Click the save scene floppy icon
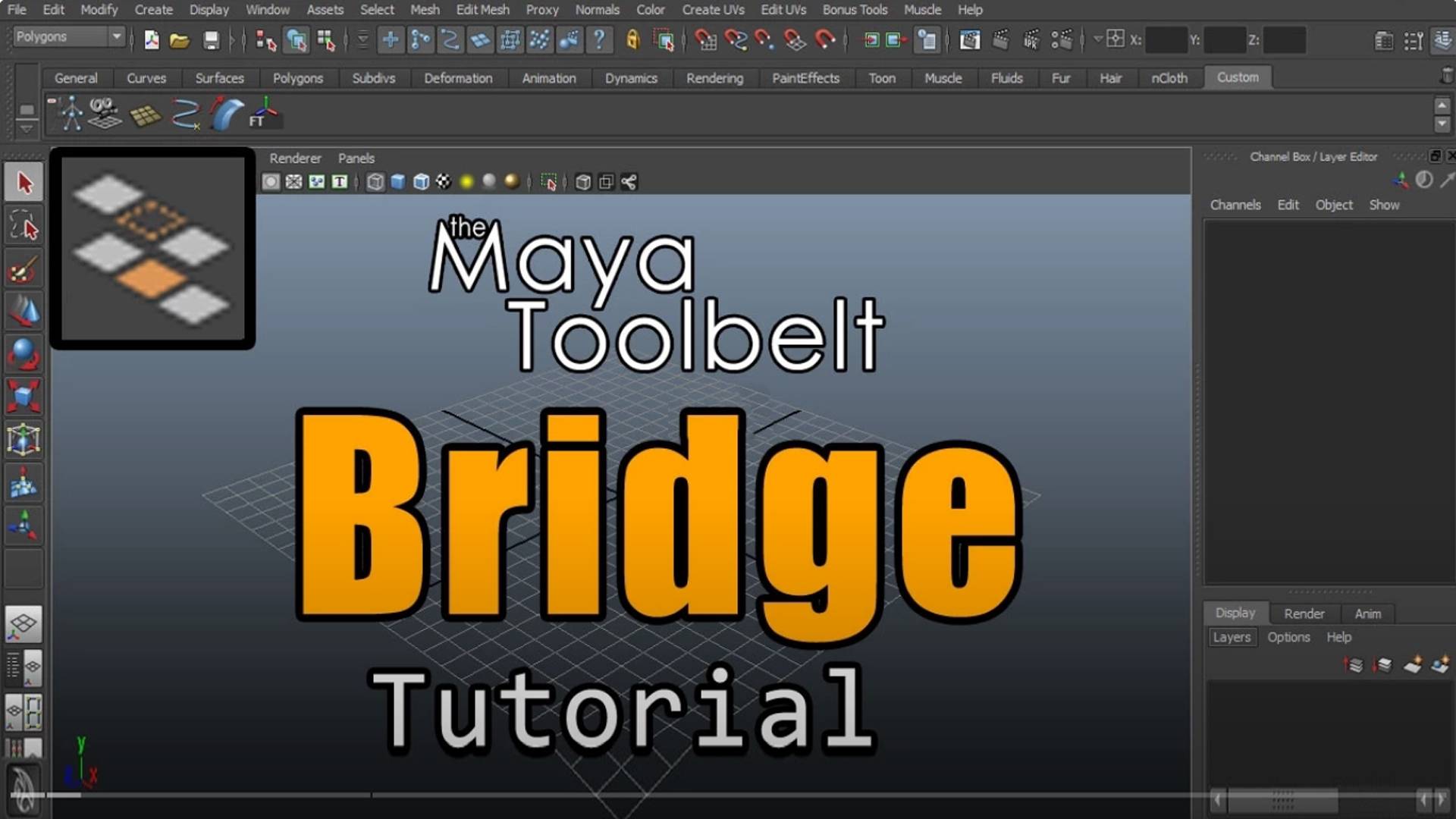Viewport: 1456px width, 819px height. [212, 39]
